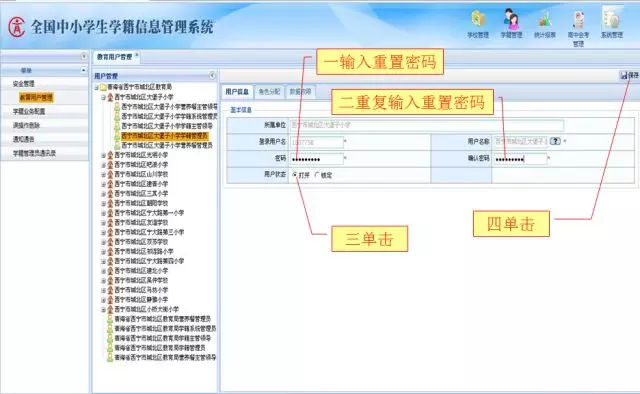Viewport: 640px width, 394px height.
Task: Expand the 城北区三其小学 node
Action: click(x=103, y=194)
